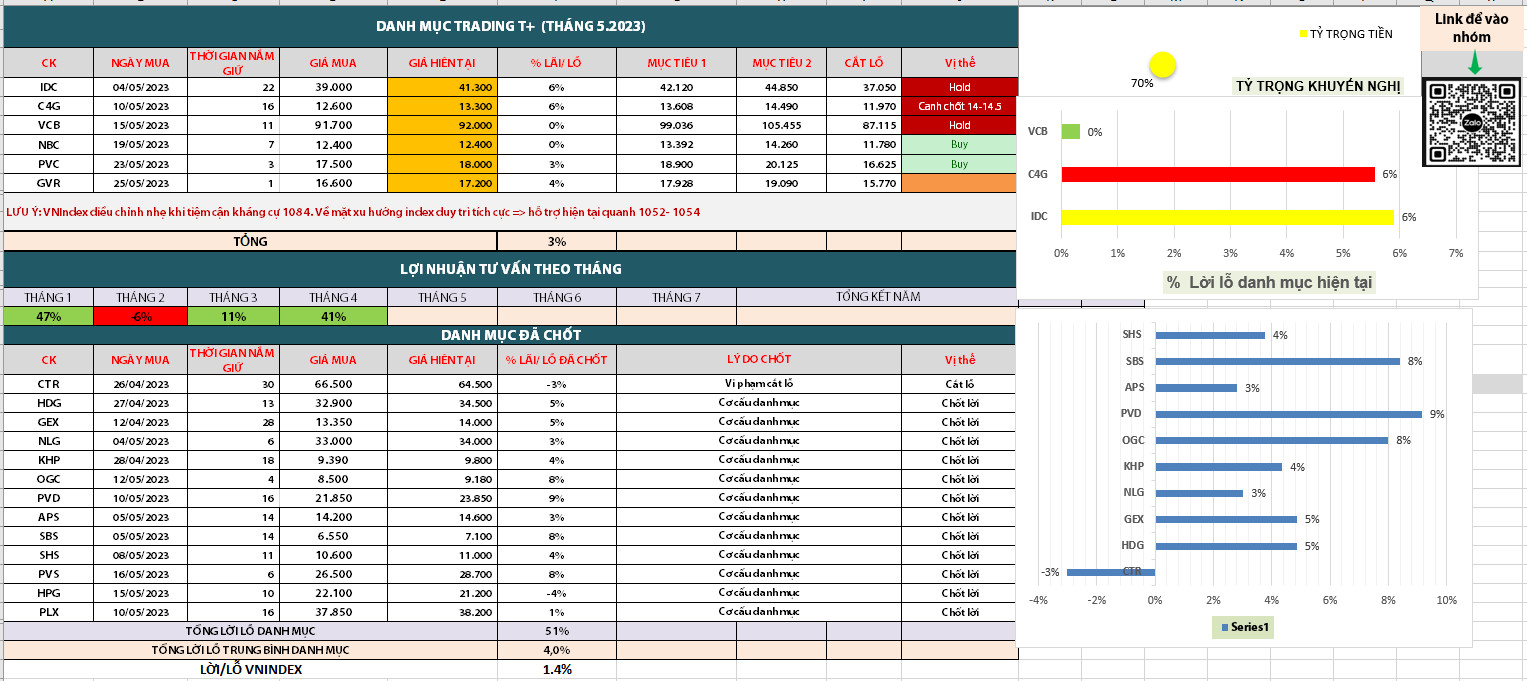Click the negative CTR bar in the chart
The image size is (1527, 681).
[1111, 572]
